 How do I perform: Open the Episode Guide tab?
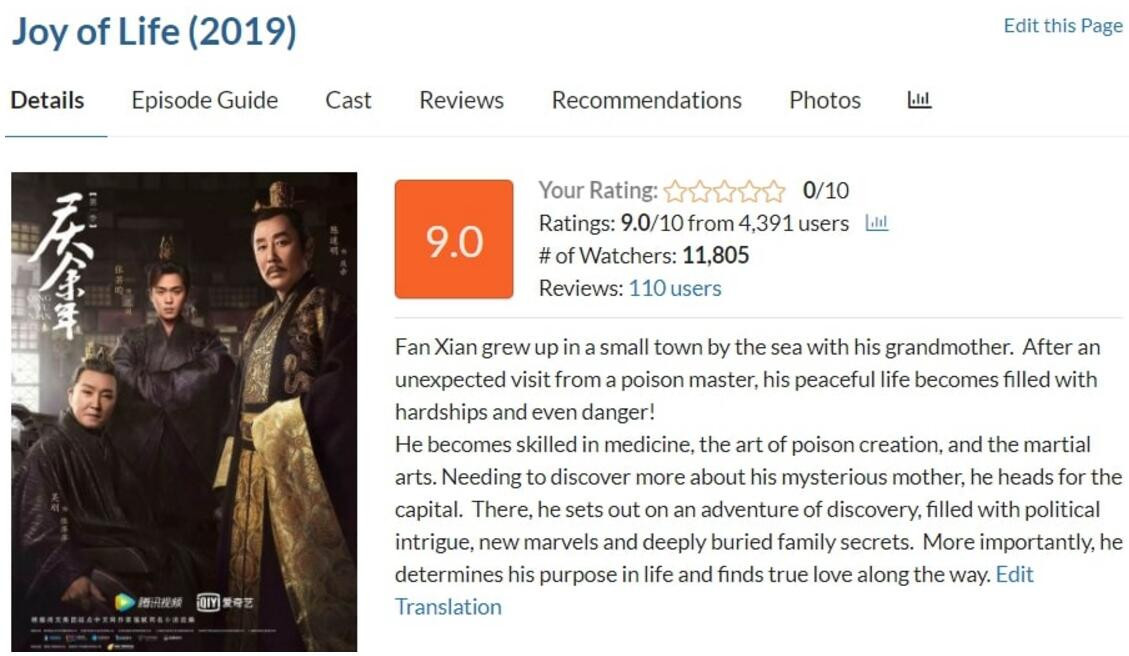coord(205,100)
